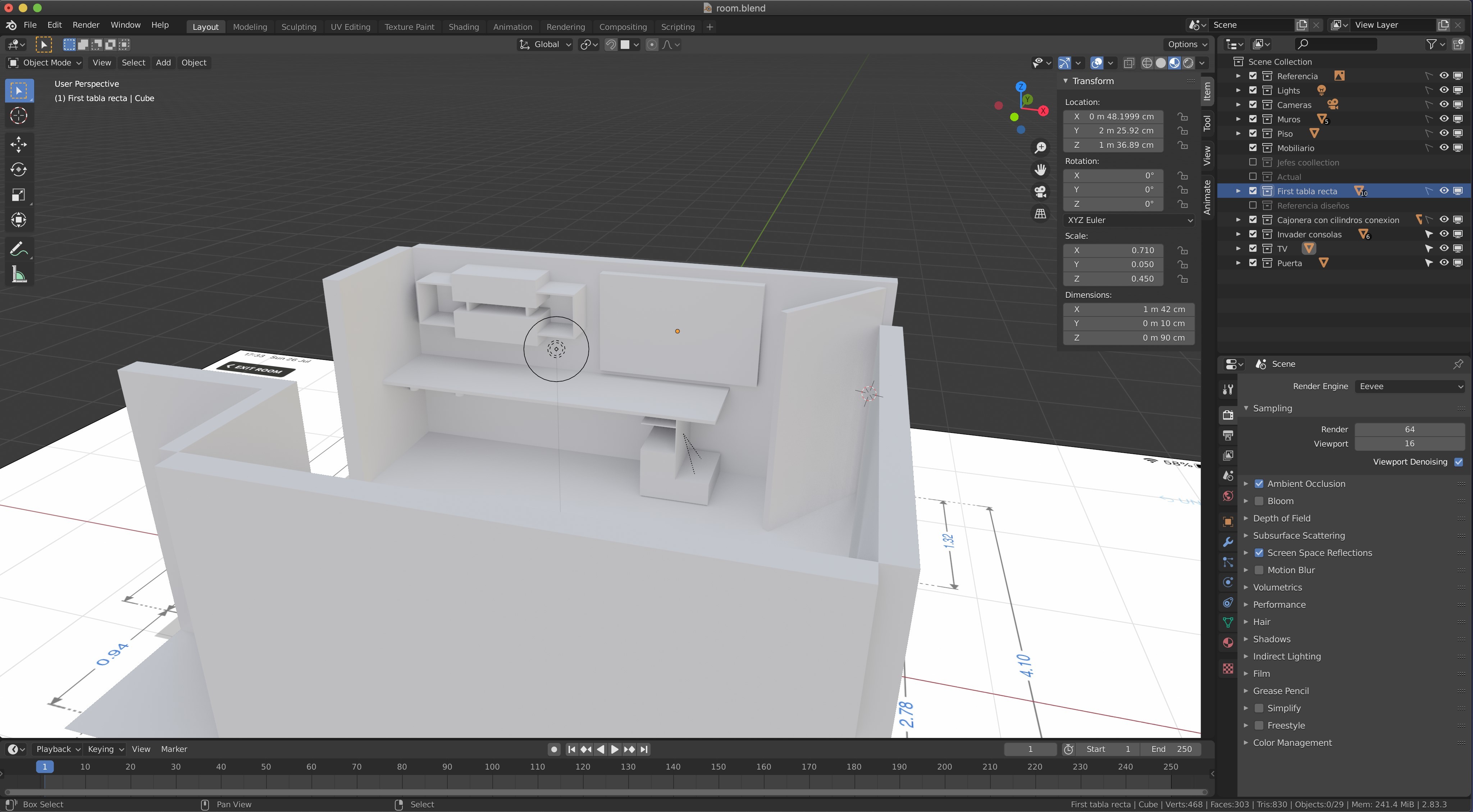The width and height of the screenshot is (1473, 812).
Task: Toggle camera view button in viewport
Action: click(x=1040, y=192)
